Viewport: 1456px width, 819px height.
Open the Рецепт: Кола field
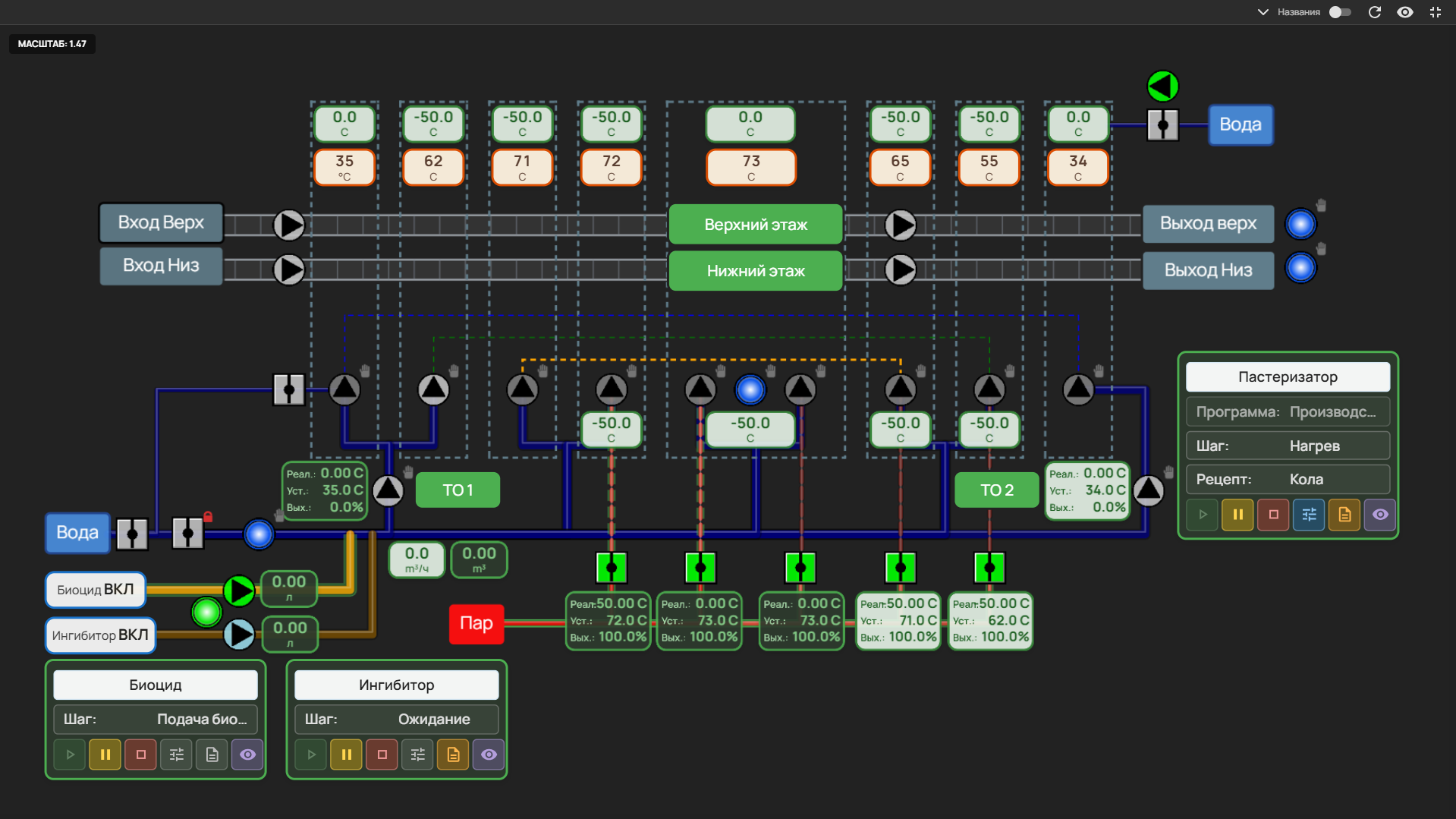pyautogui.click(x=1288, y=480)
